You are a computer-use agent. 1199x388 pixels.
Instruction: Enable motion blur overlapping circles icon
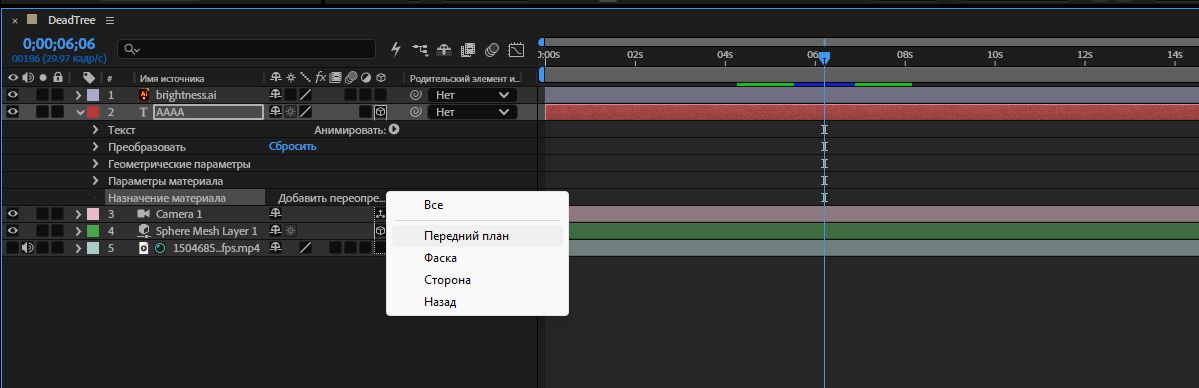pyautogui.click(x=492, y=49)
